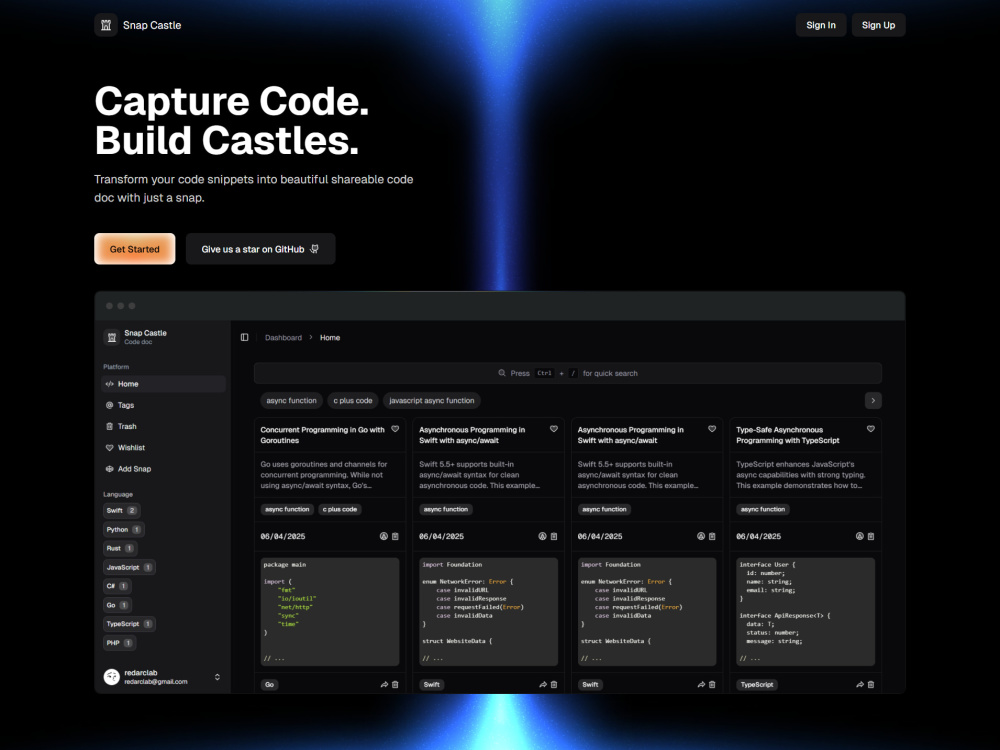
Task: Click the TypeScript enhances JavaScript's description text
Action: point(800,474)
